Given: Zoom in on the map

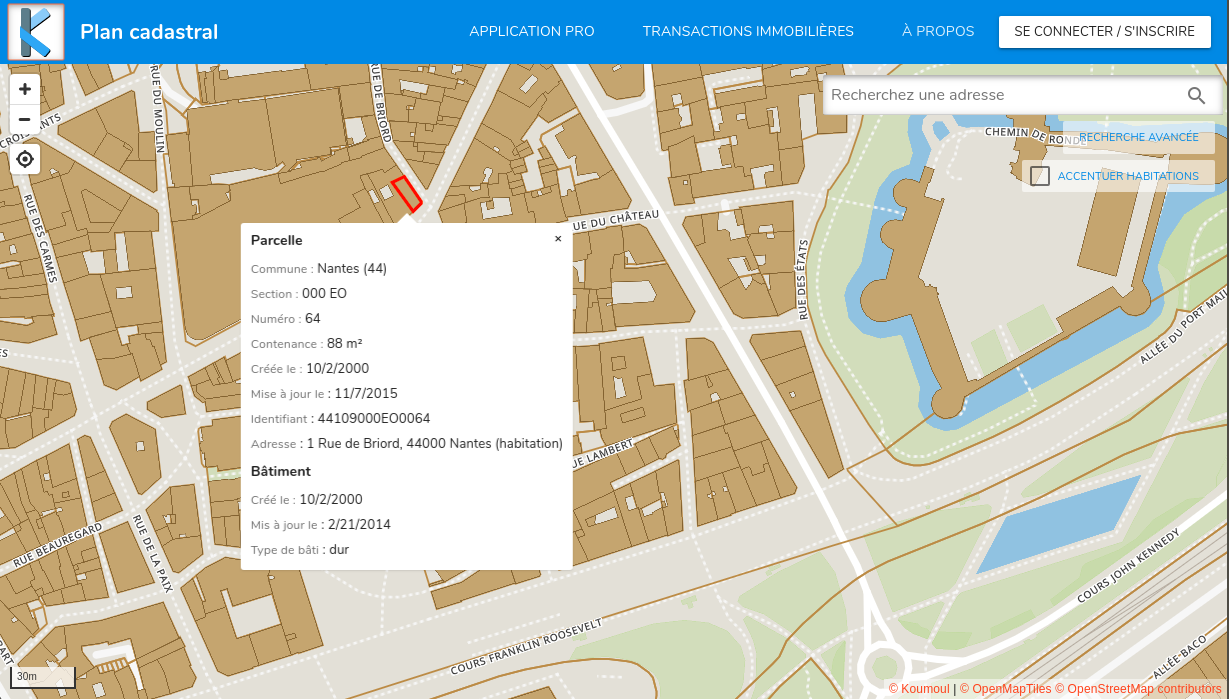Looking at the screenshot, I should point(25,89).
